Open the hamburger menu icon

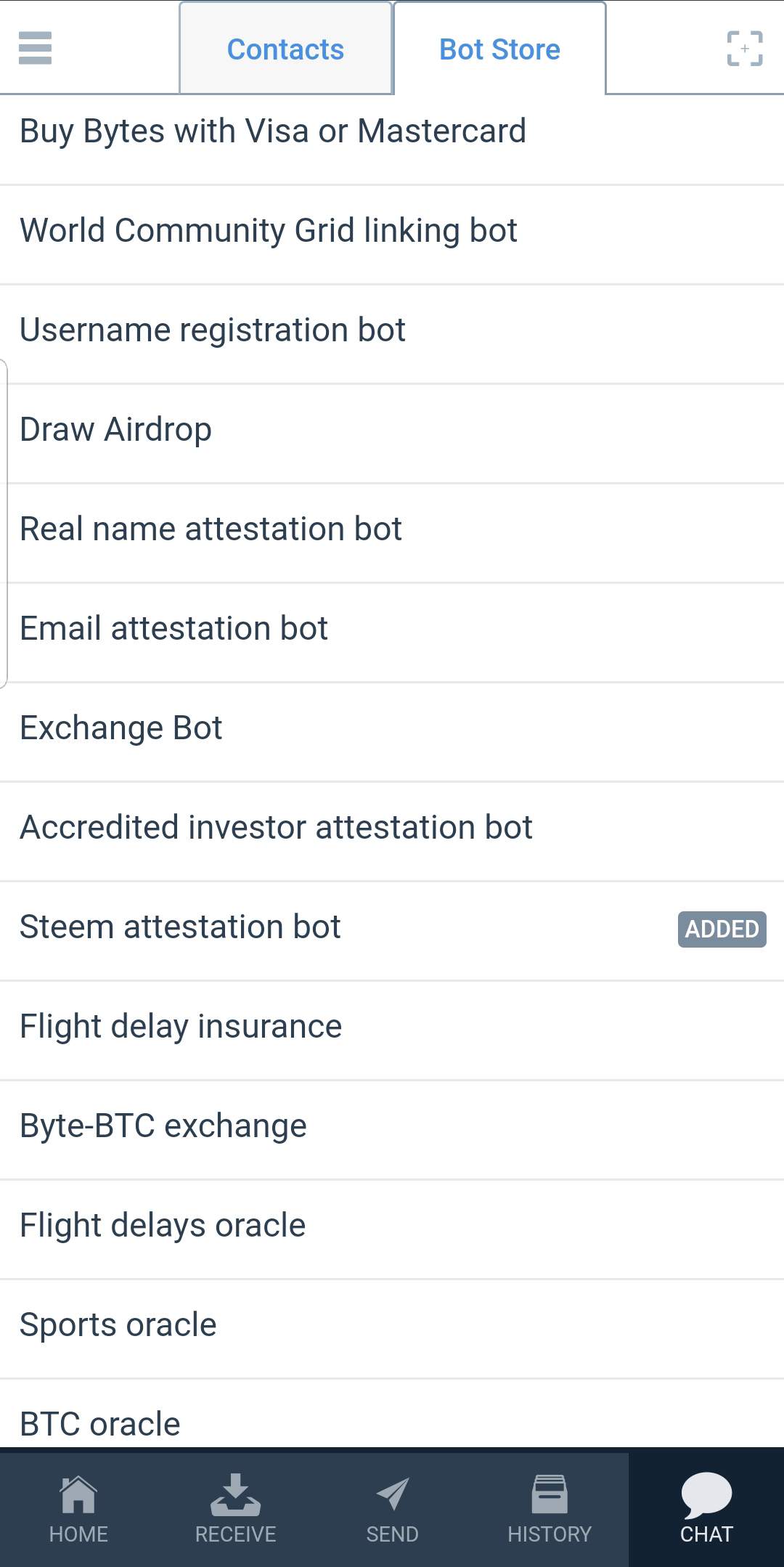[35, 48]
